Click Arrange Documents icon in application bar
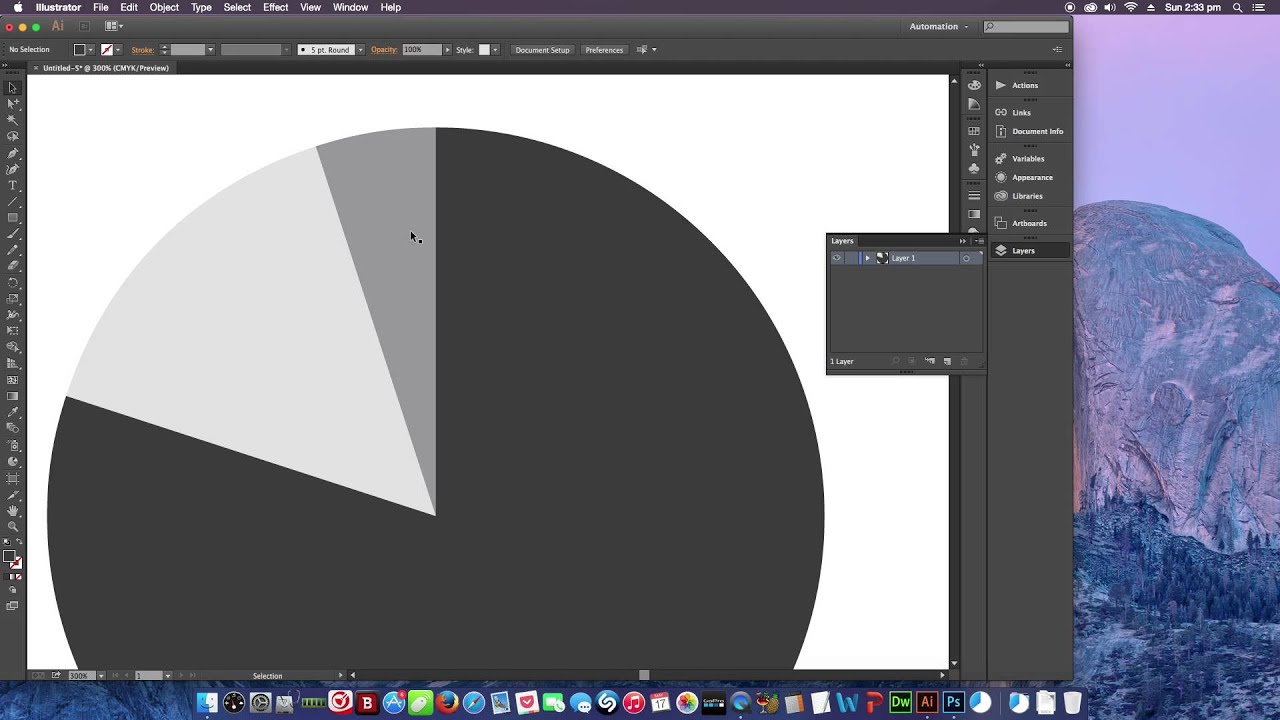This screenshot has width=1280, height=720. pos(114,26)
